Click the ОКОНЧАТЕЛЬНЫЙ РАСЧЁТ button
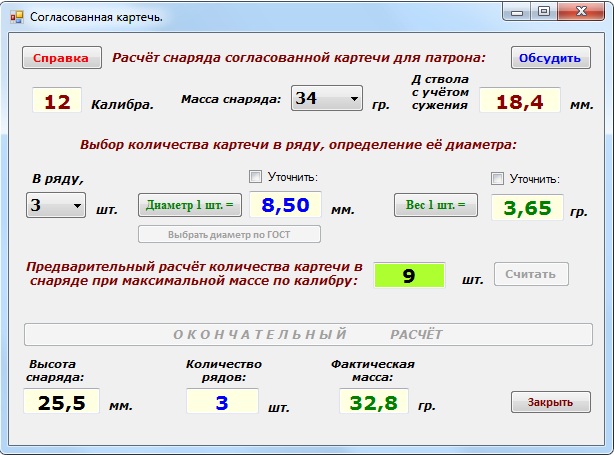Screen dimensions: 614x455 coord(308,334)
